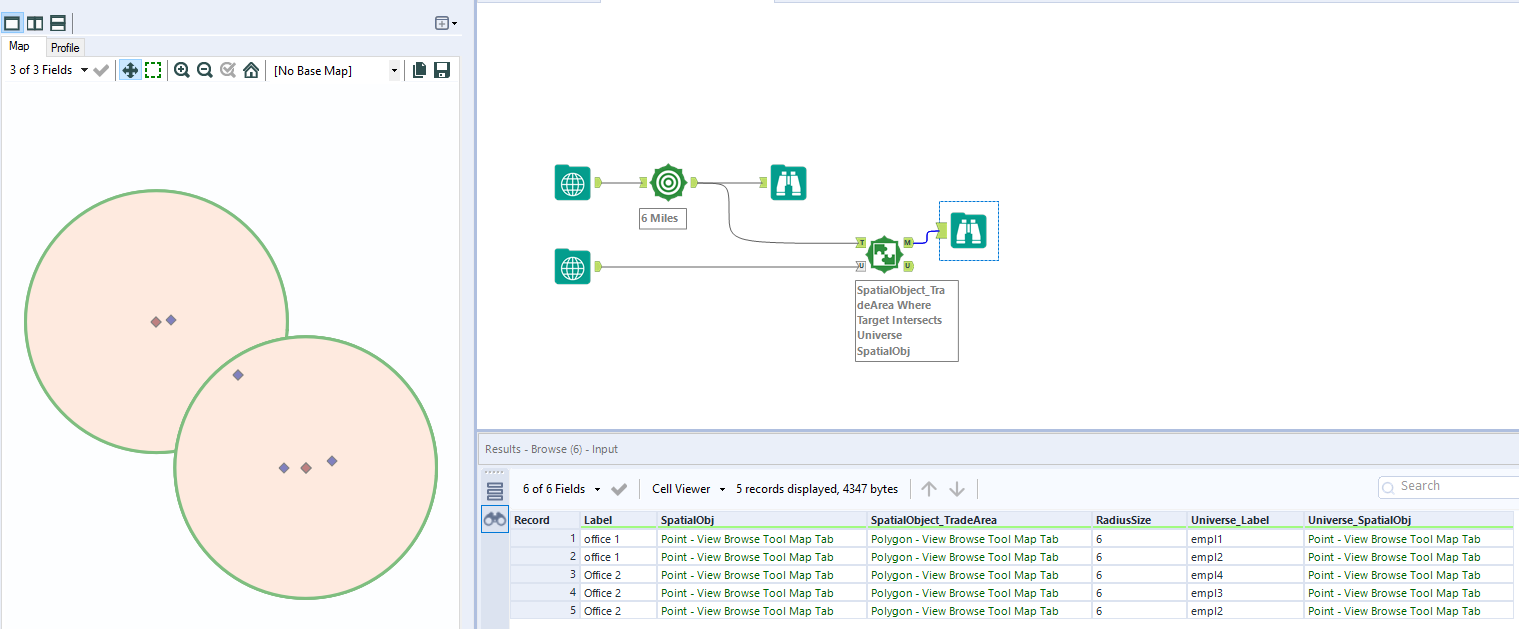Toggle the Pan tool in the map toolbar
The image size is (1519, 629).
click(x=130, y=70)
